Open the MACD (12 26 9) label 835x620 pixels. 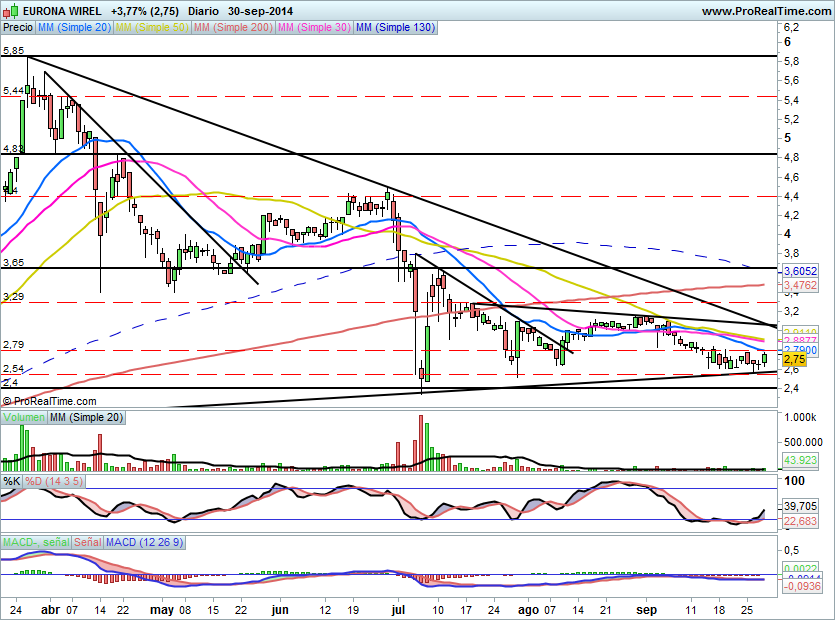tap(144, 542)
